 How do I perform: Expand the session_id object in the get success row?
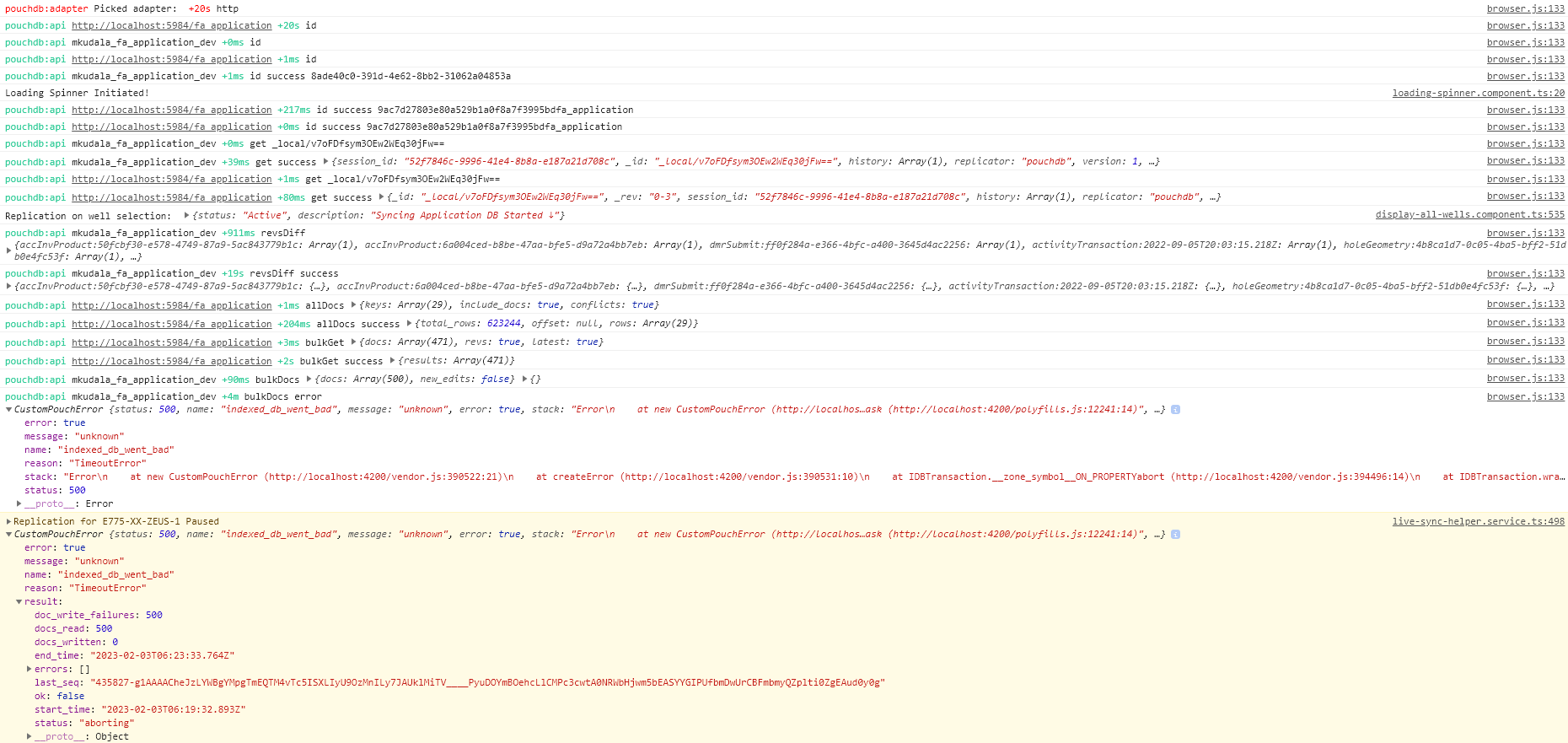pyautogui.click(x=325, y=161)
